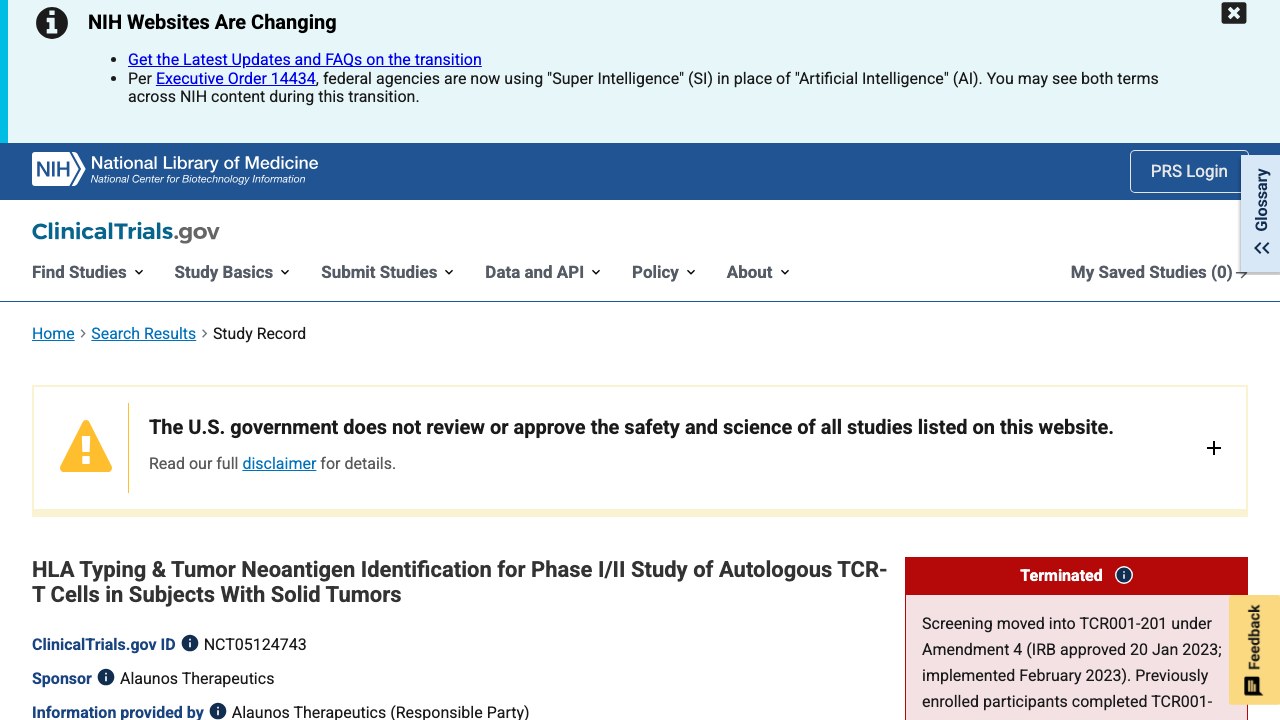Go to Search Results breadcrumb
Screen dimensions: 1280x720
(x=143, y=333)
